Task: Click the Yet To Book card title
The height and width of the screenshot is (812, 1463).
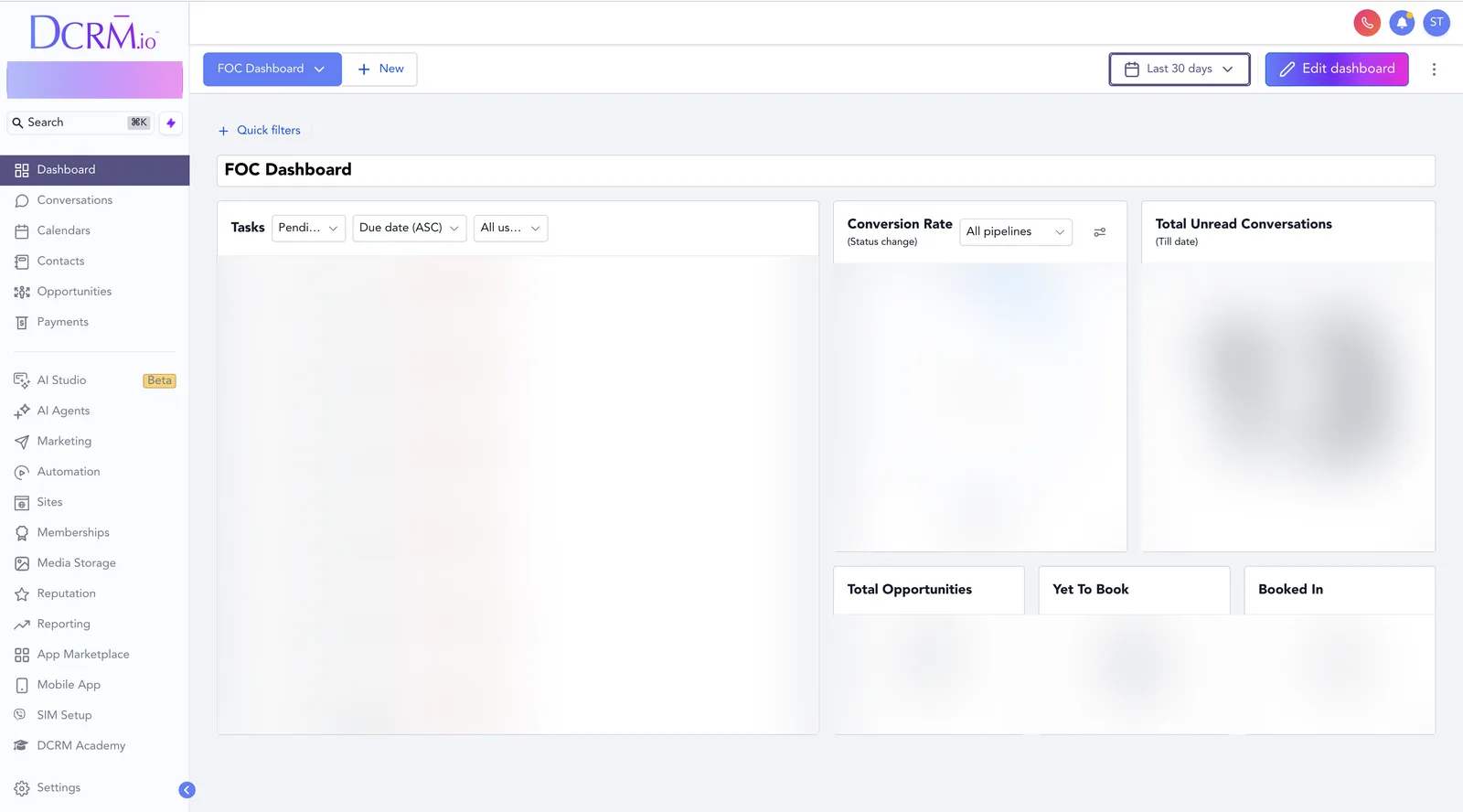Action: point(1091,590)
